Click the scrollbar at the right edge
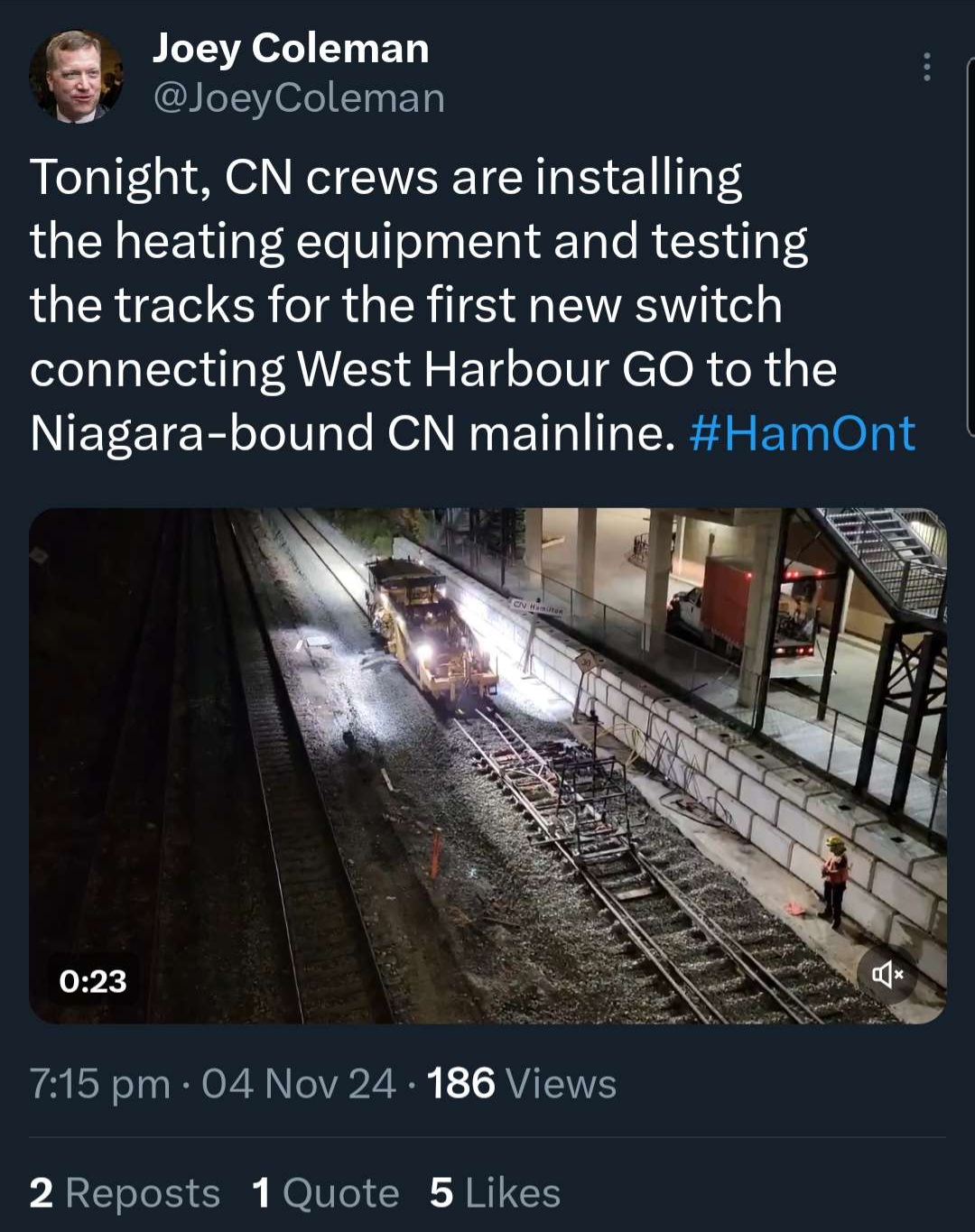 pos(970,244)
